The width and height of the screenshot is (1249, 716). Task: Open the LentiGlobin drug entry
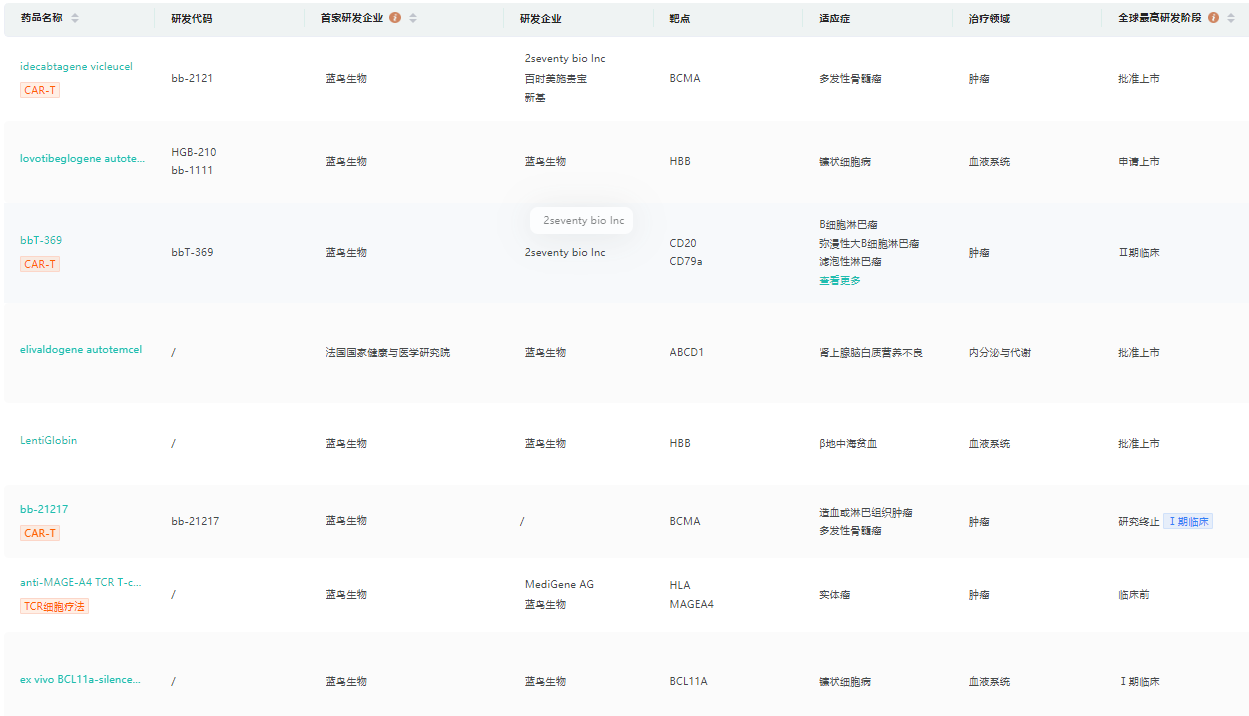tap(49, 440)
